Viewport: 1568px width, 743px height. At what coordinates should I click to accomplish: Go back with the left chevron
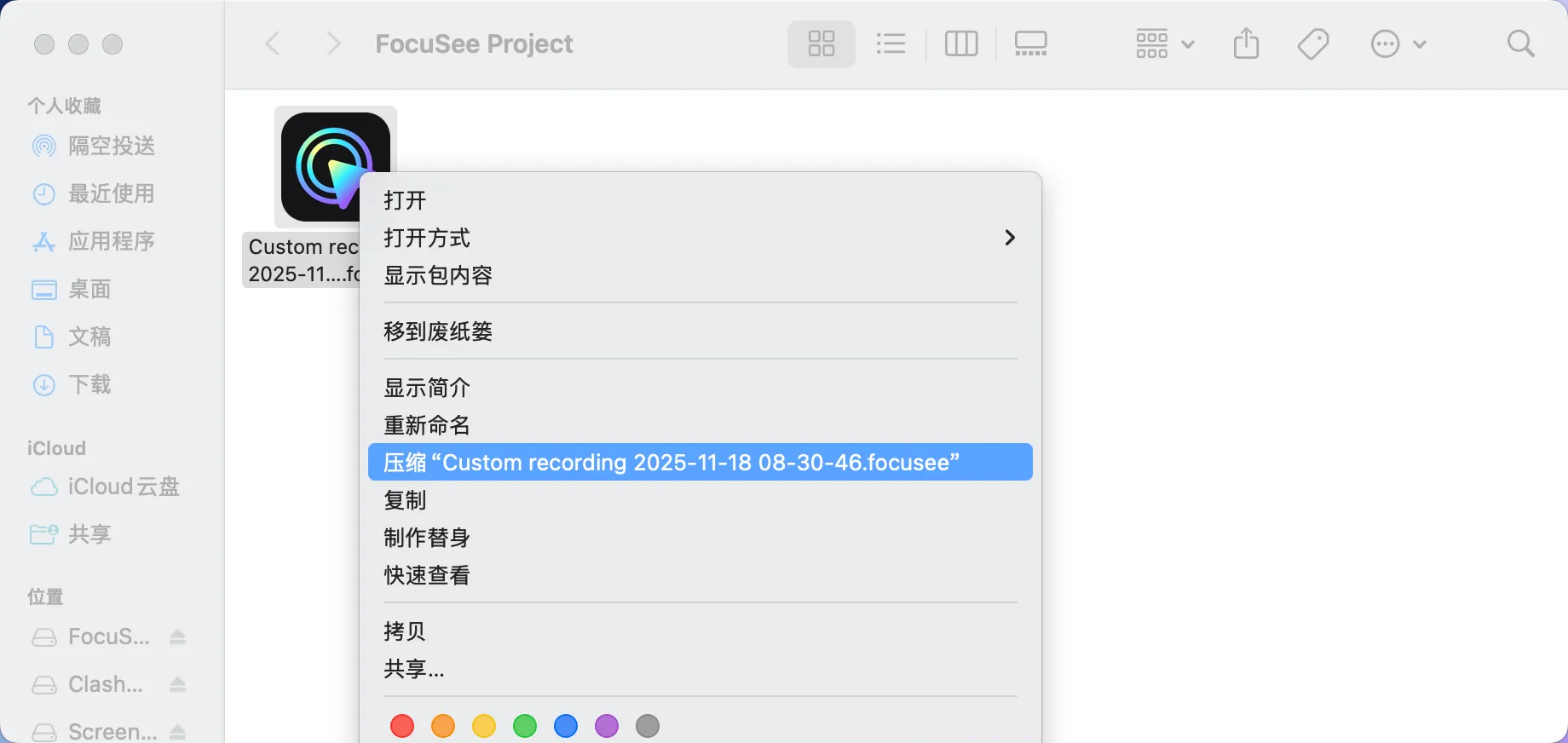coord(273,43)
